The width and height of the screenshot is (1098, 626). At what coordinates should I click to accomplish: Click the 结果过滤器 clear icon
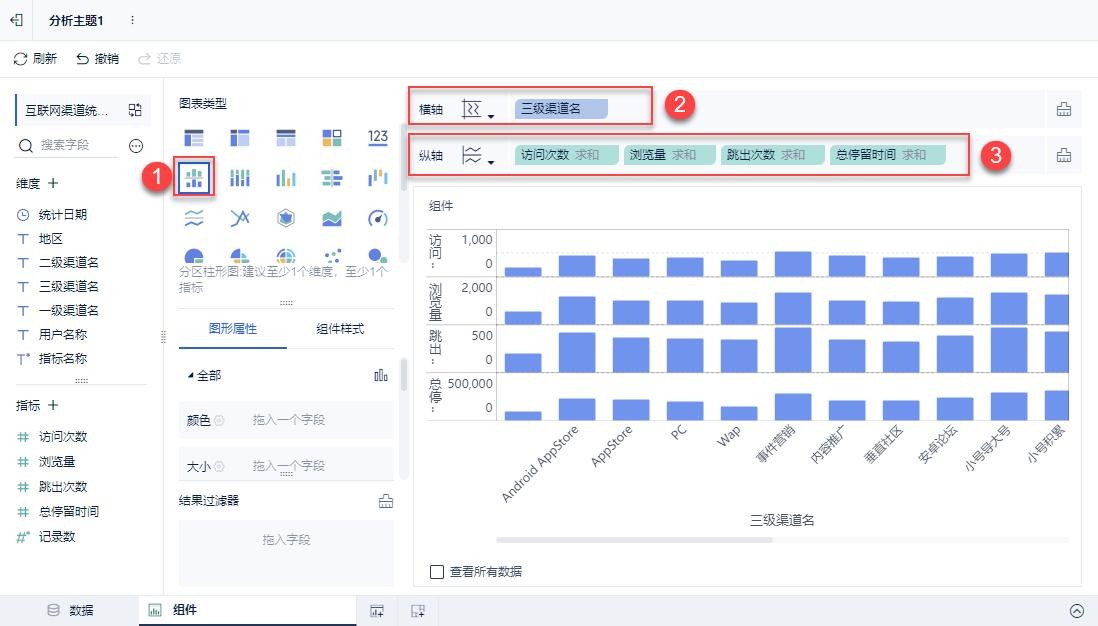[x=385, y=501]
